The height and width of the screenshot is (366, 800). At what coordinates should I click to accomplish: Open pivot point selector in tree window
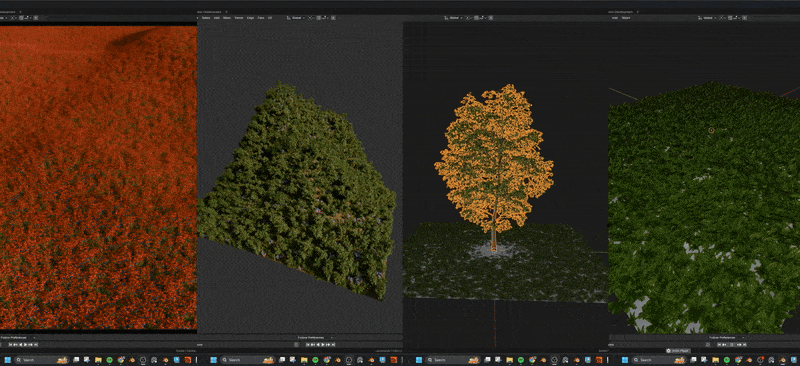click(x=469, y=17)
